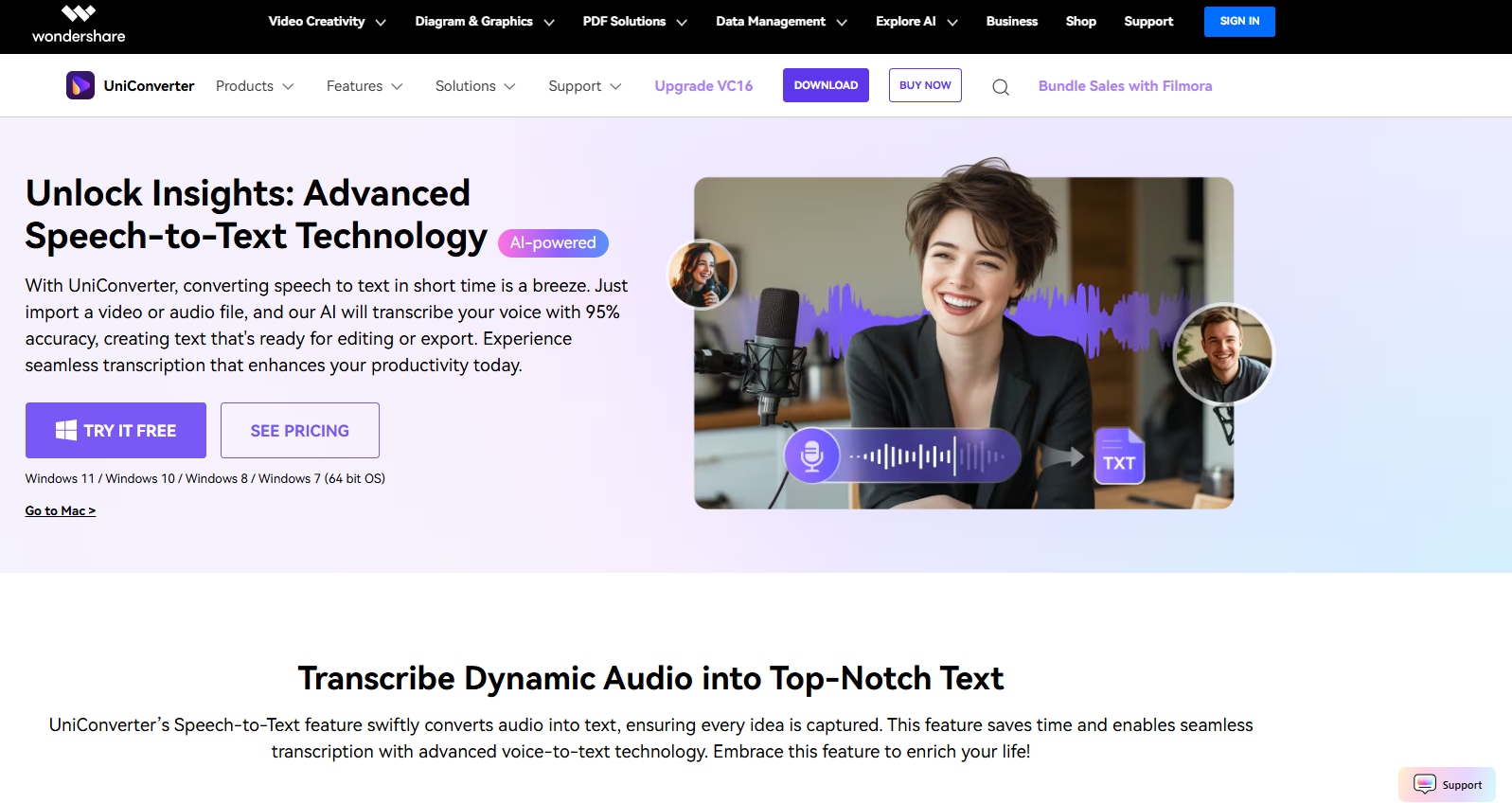
Task: Open the Solutions dropdown
Action: (475, 86)
